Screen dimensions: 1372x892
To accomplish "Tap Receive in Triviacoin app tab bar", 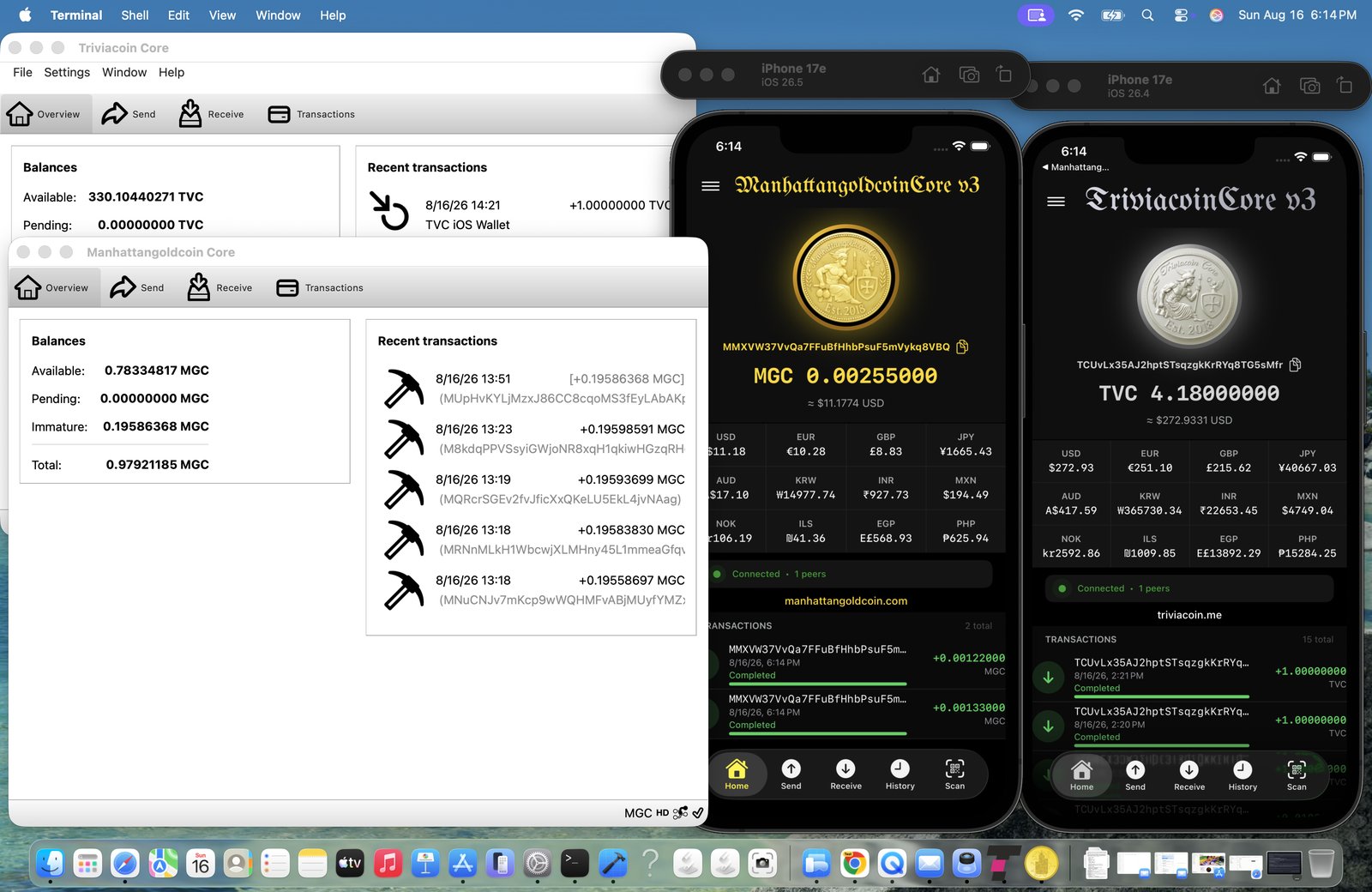I will pos(1189,775).
